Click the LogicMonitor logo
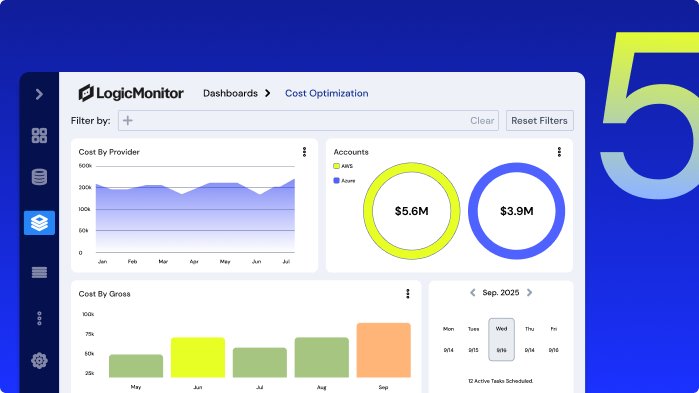Viewport: 699px width, 393px height. click(x=131, y=93)
